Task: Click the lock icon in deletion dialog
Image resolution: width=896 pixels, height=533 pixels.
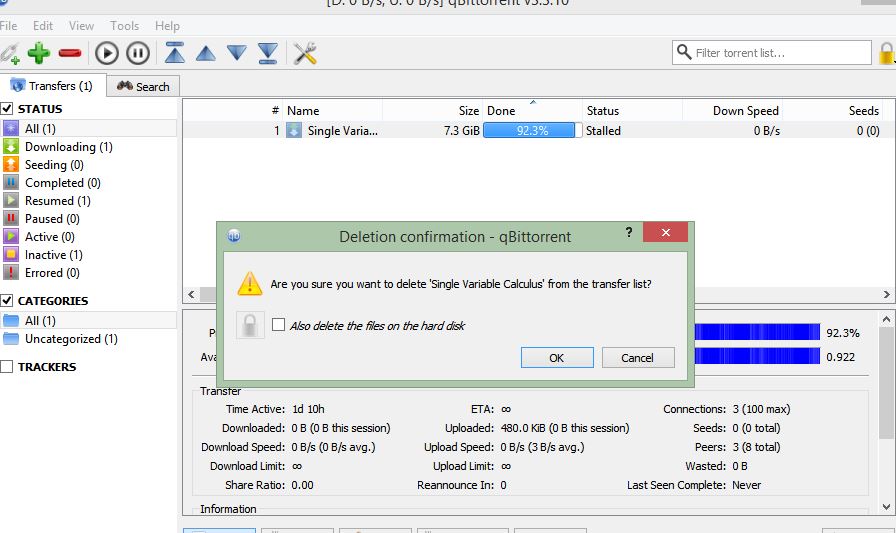Action: 250,325
